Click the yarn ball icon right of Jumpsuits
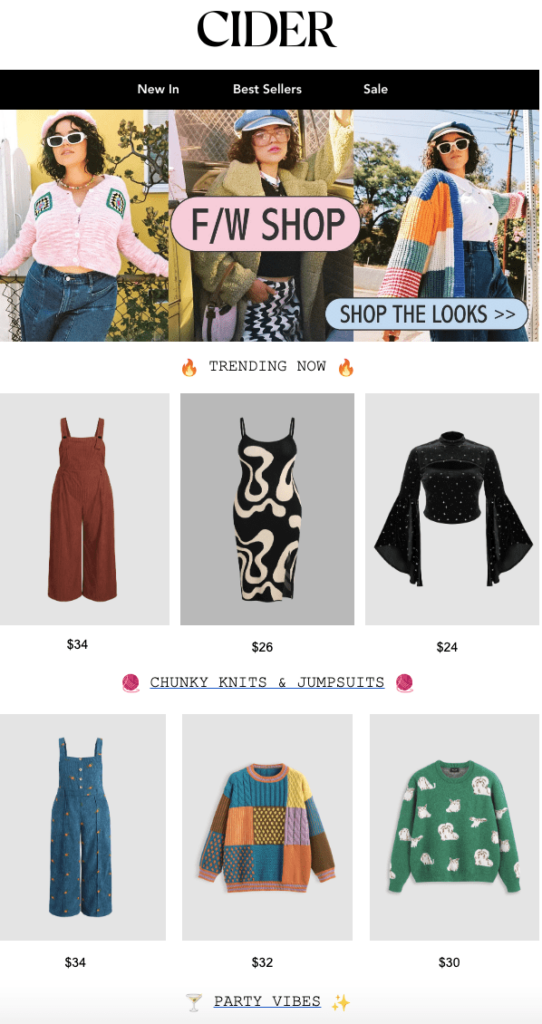Viewport: 542px width, 1024px height. (405, 683)
